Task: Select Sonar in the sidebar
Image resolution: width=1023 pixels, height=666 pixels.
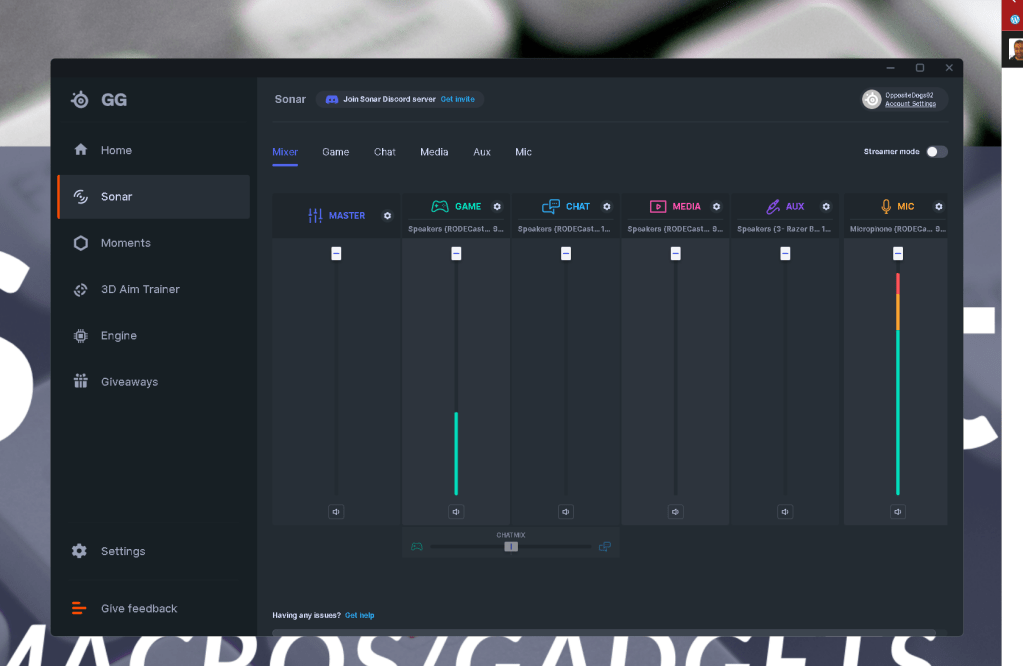Action: click(x=153, y=196)
